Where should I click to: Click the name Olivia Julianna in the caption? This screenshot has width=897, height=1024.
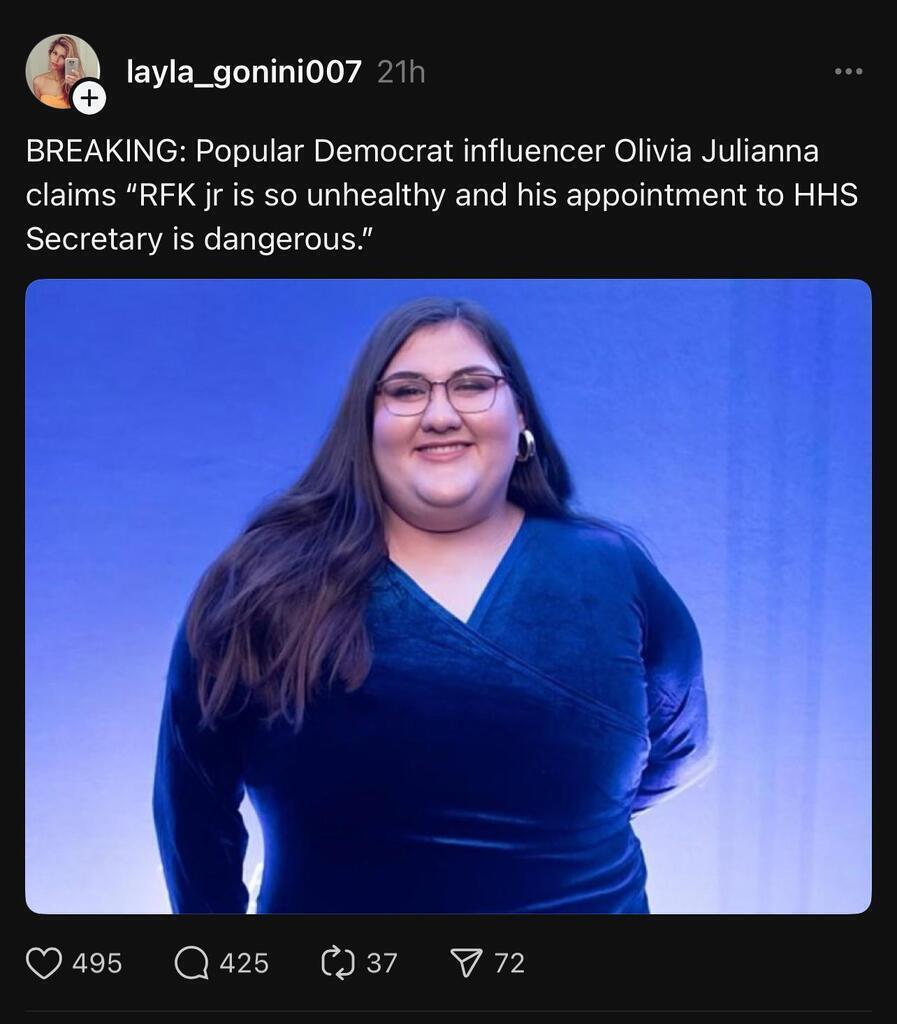tap(716, 152)
